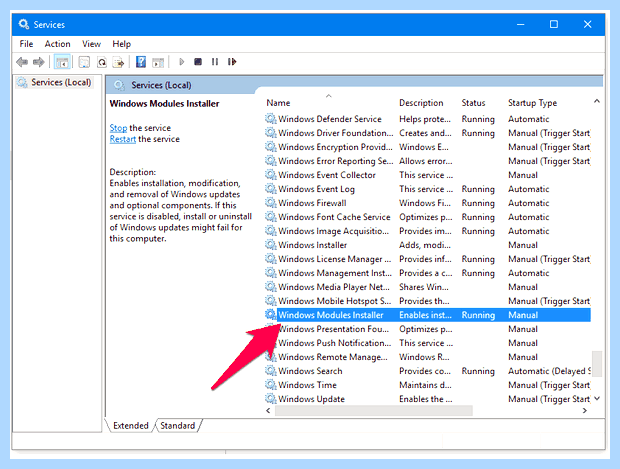Click the Restart the service link
620x469 pixels.
(123, 139)
